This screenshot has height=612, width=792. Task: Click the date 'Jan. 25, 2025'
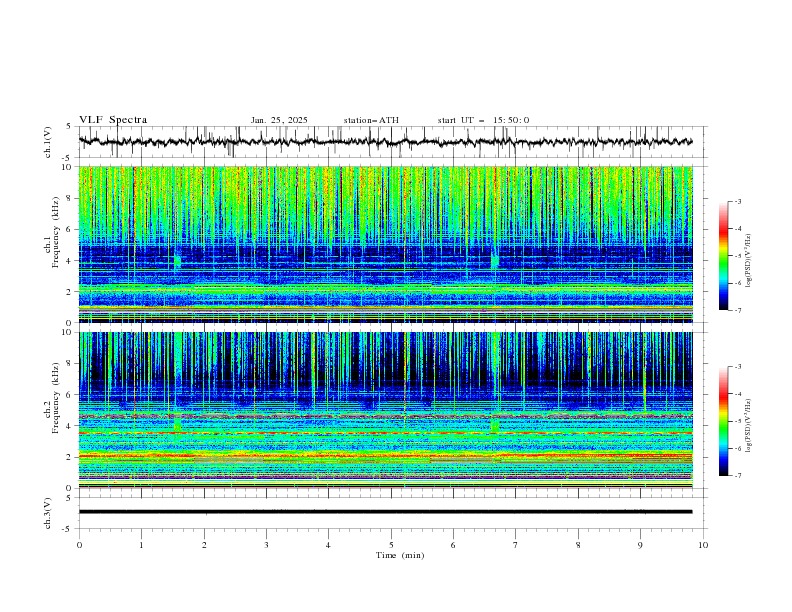coord(279,120)
